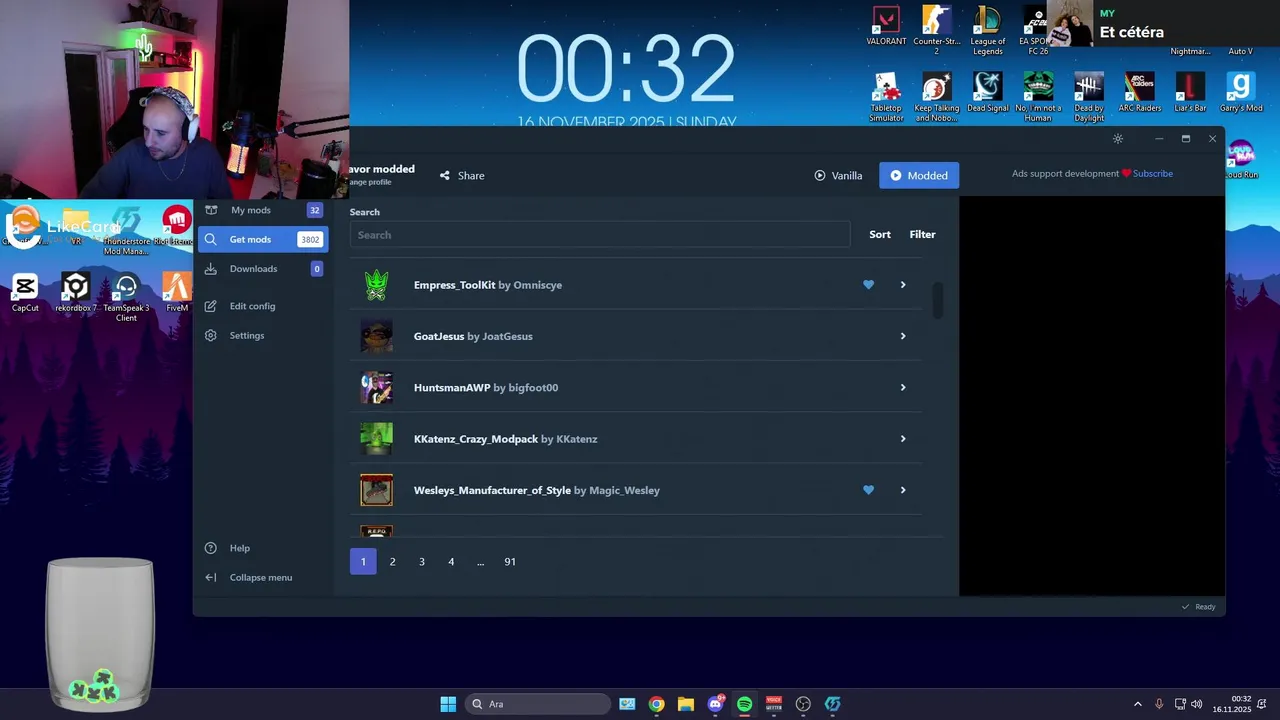This screenshot has width=1280, height=720.
Task: Select the Thunderstore Mod Manager desktop icon
Action: tap(126, 230)
